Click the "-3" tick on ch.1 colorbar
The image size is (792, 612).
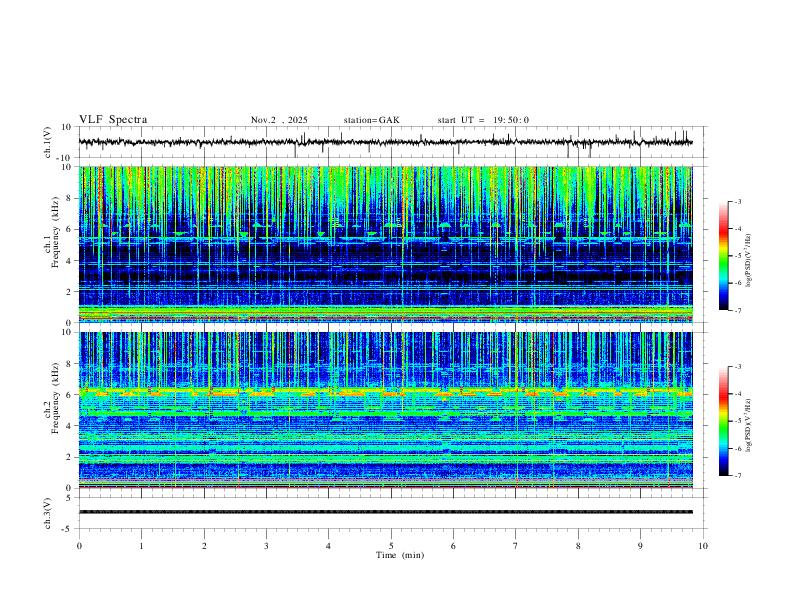point(738,201)
